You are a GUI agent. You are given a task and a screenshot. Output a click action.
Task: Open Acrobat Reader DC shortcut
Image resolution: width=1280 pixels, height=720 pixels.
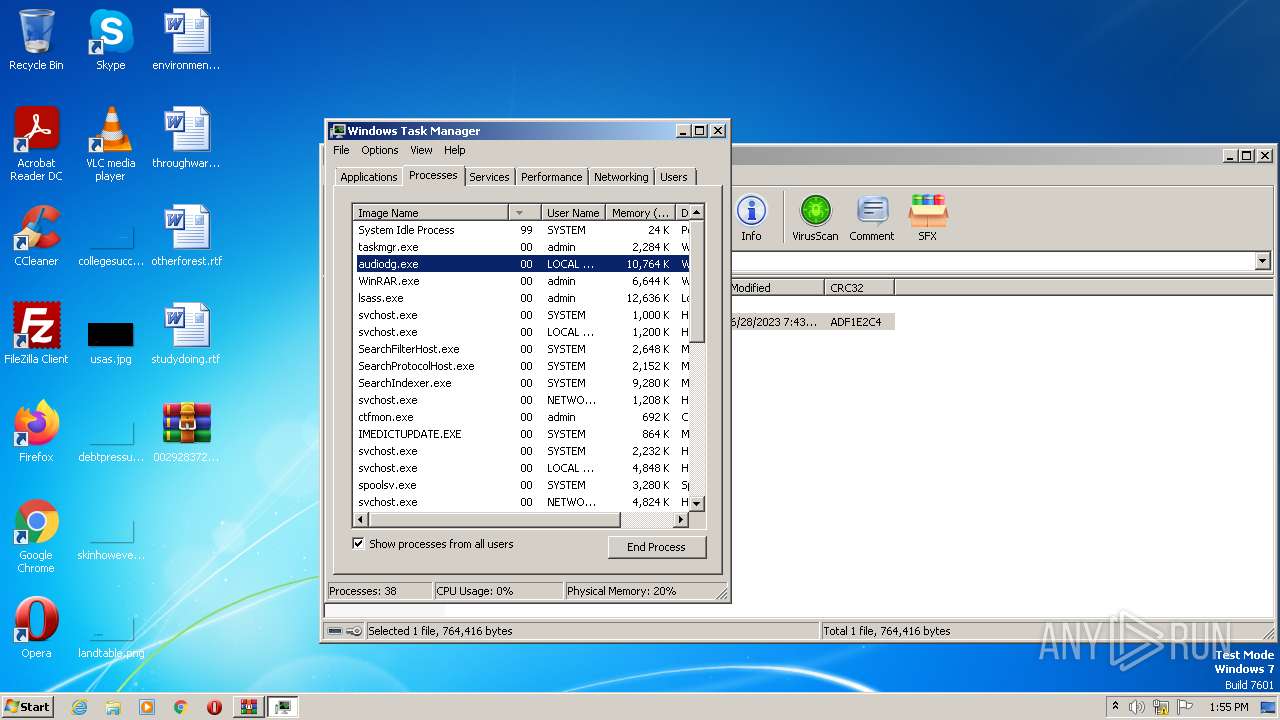[36, 144]
